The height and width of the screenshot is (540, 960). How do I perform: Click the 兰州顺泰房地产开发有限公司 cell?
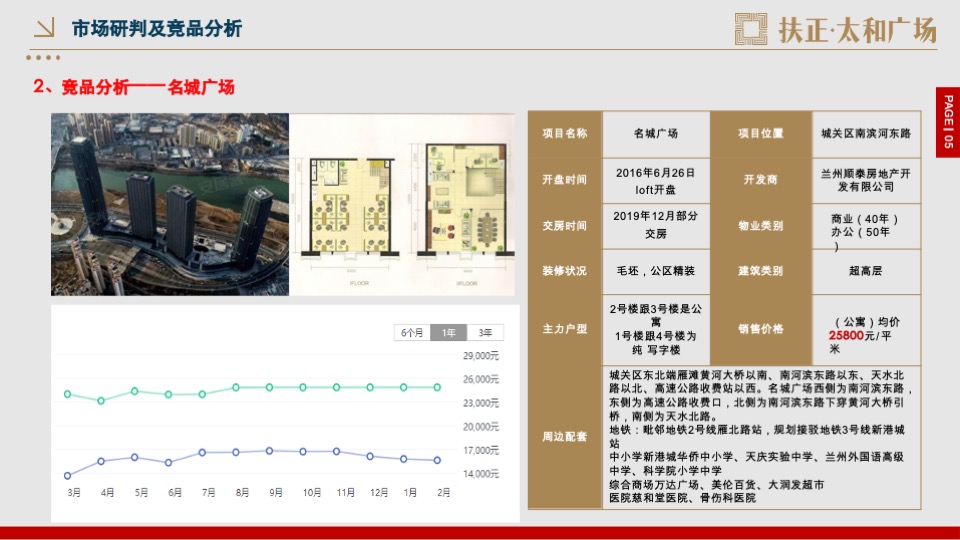(x=866, y=180)
